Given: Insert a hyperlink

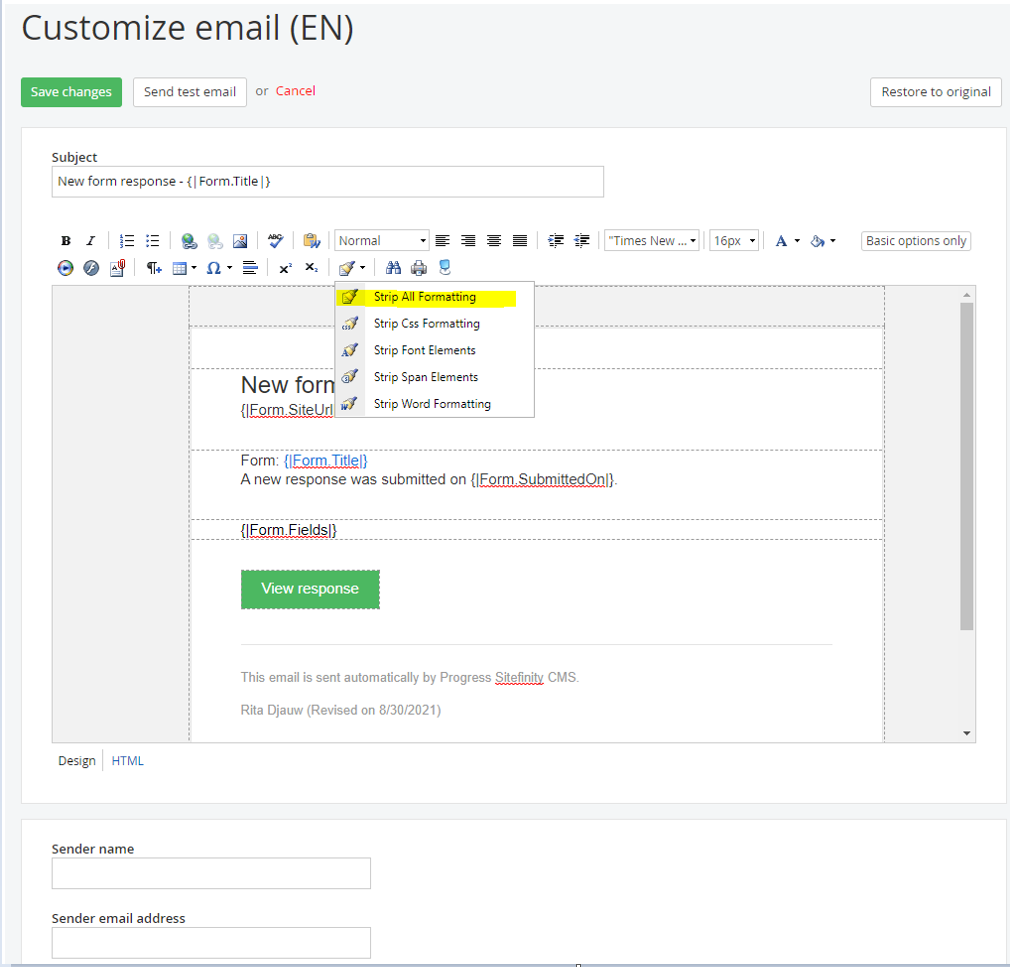Looking at the screenshot, I should (189, 240).
